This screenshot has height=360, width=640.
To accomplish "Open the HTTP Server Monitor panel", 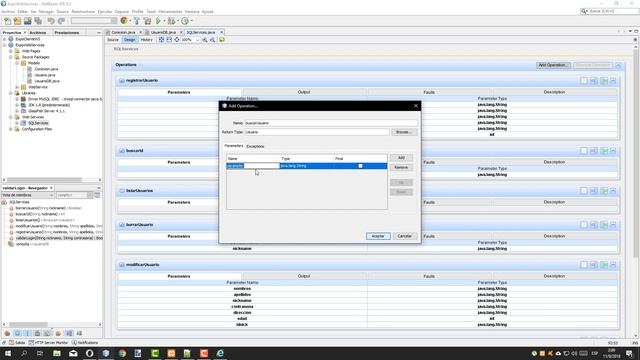I will pyautogui.click(x=49, y=342).
